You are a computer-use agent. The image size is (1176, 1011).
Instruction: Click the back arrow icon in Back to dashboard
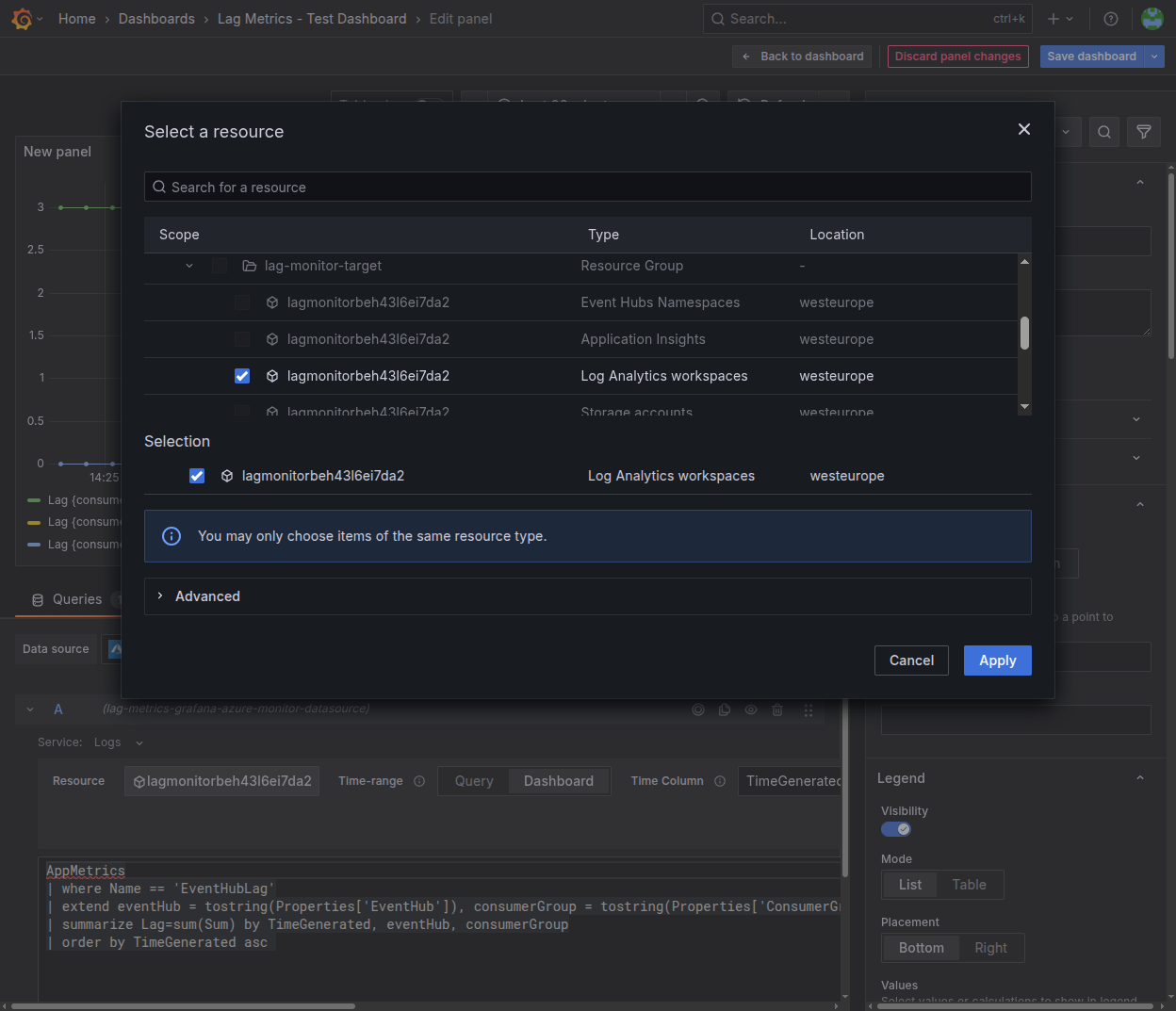(x=746, y=57)
